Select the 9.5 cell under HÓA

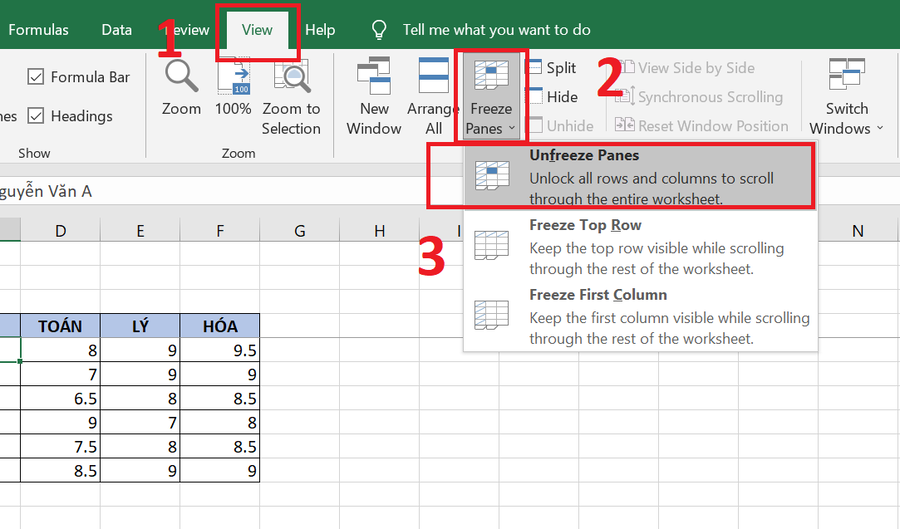220,350
